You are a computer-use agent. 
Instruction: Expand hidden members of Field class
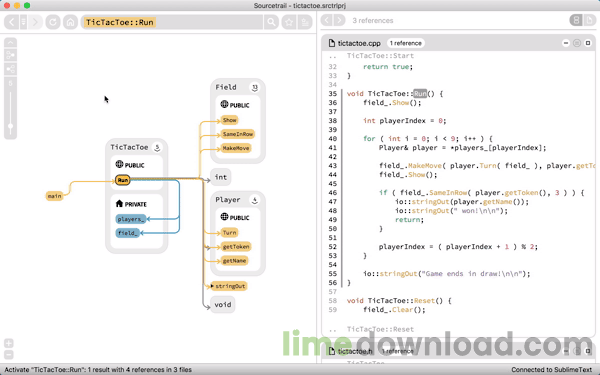click(x=254, y=88)
